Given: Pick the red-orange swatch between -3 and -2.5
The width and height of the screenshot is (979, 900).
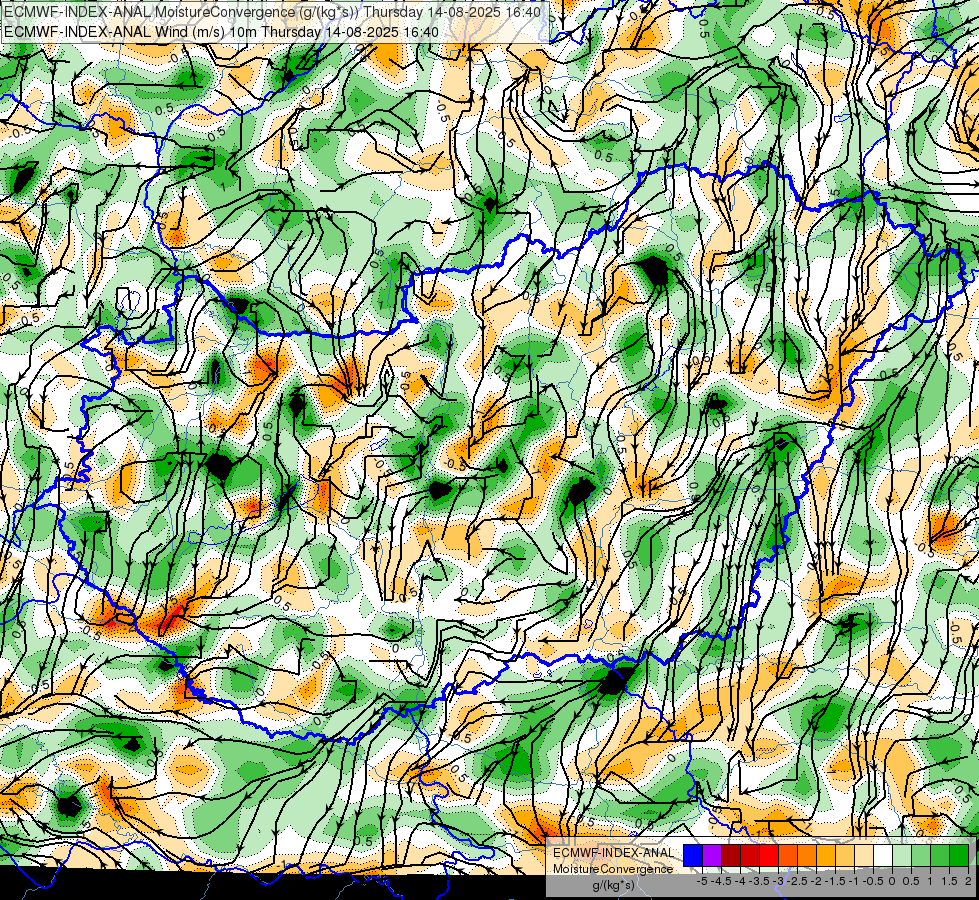Looking at the screenshot, I should click(788, 856).
